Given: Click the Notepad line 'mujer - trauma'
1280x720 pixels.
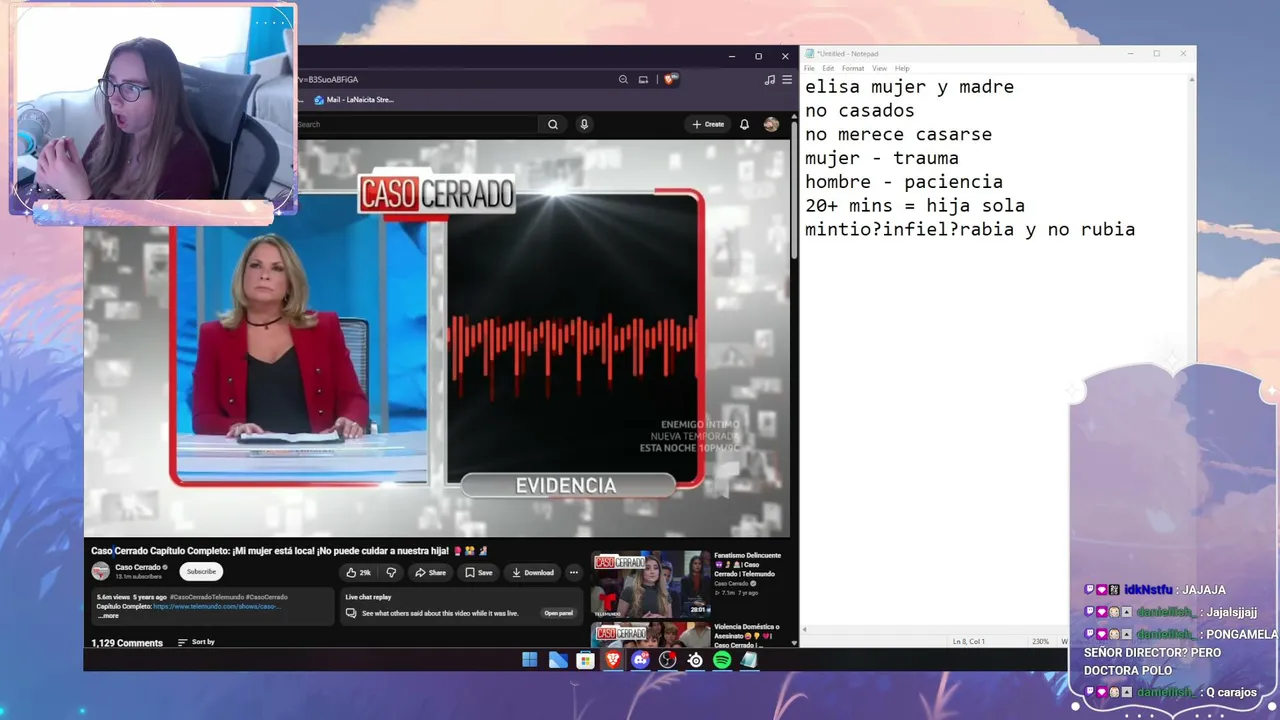Looking at the screenshot, I should pyautogui.click(x=882, y=158).
